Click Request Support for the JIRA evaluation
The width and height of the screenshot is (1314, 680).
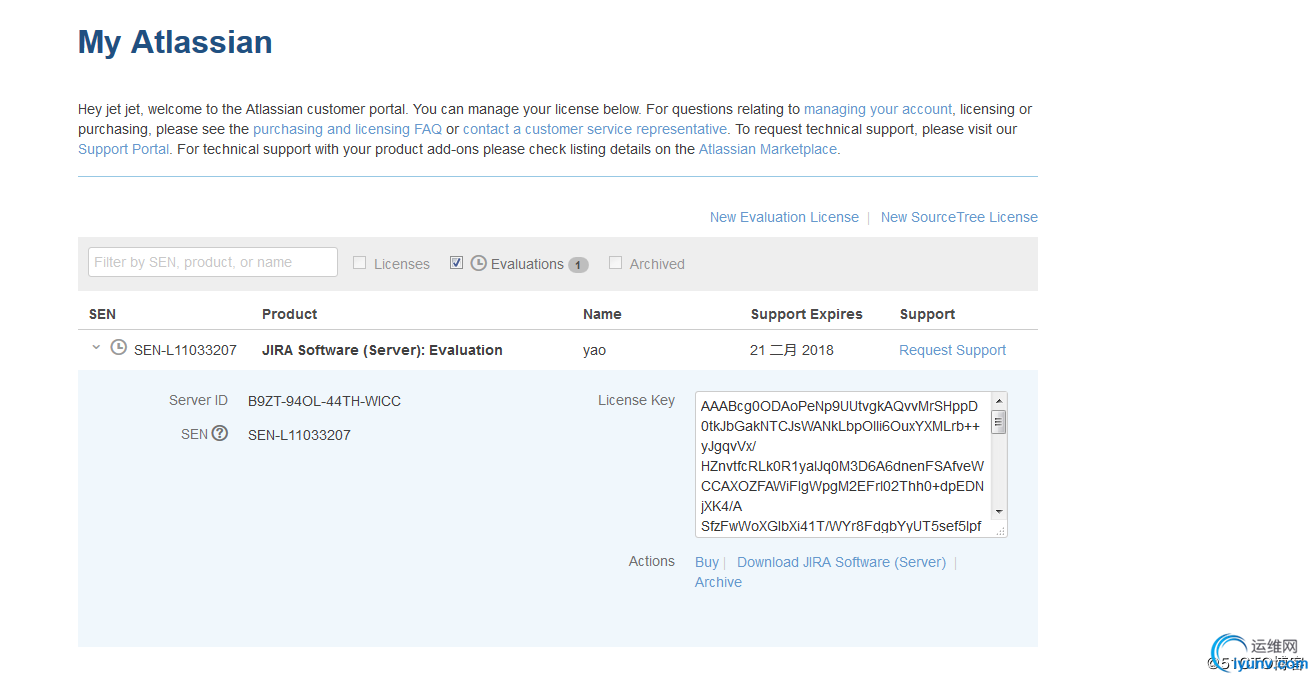point(952,350)
